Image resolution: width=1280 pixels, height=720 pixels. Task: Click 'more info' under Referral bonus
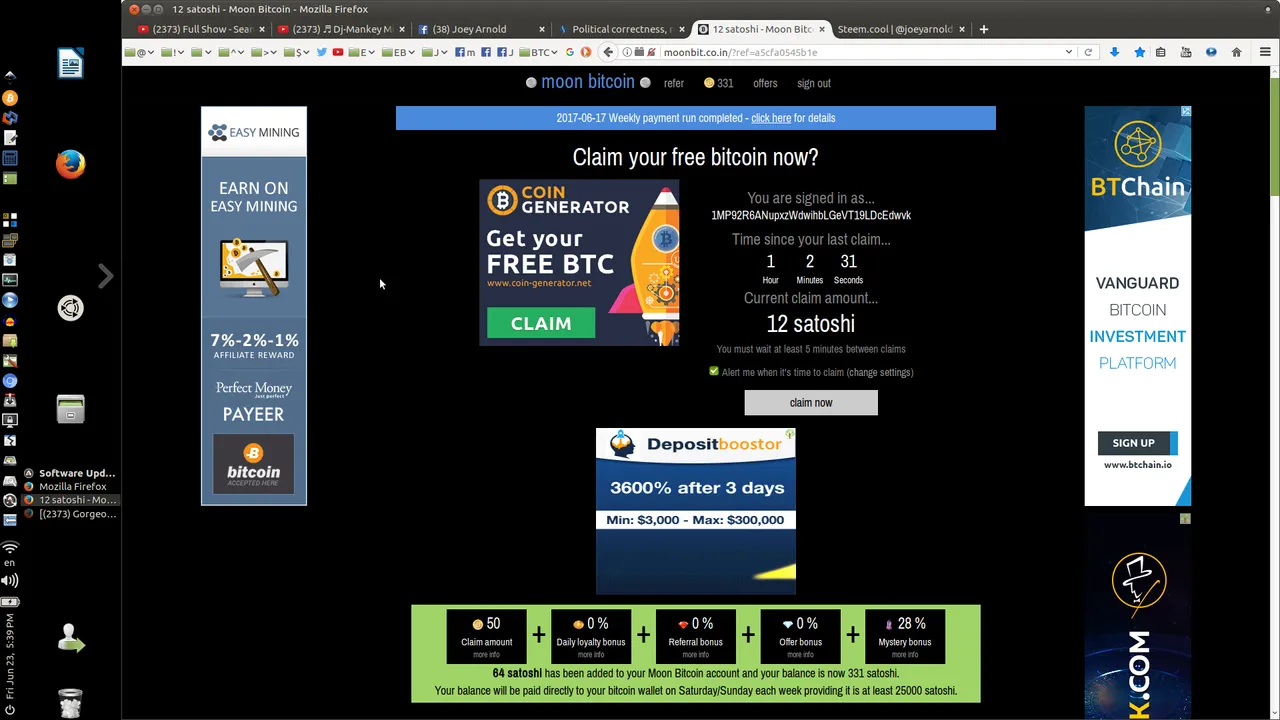tap(696, 655)
